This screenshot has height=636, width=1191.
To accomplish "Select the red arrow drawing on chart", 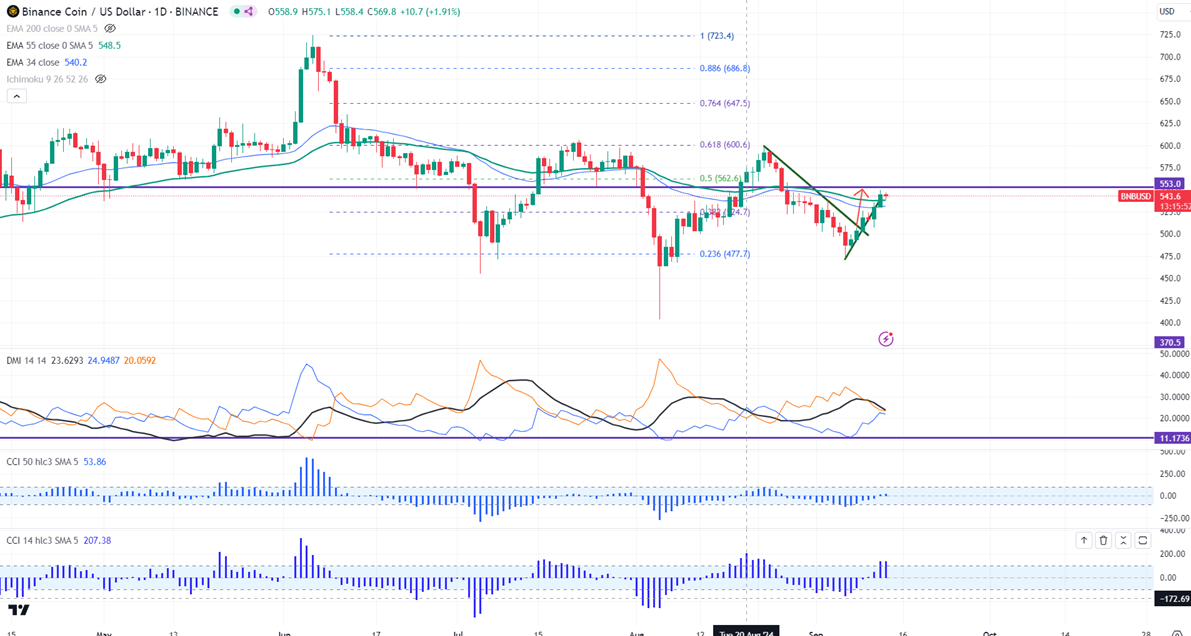I will pyautogui.click(x=863, y=207).
